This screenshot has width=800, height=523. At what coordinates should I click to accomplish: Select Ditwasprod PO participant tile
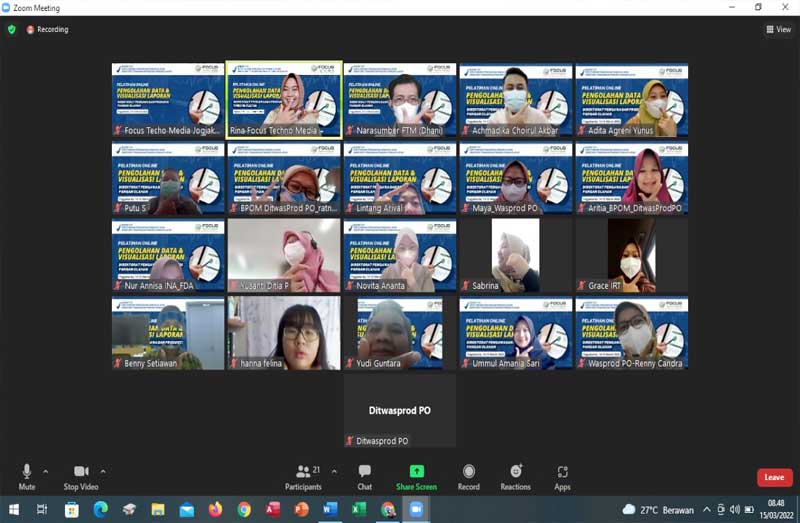(400, 411)
